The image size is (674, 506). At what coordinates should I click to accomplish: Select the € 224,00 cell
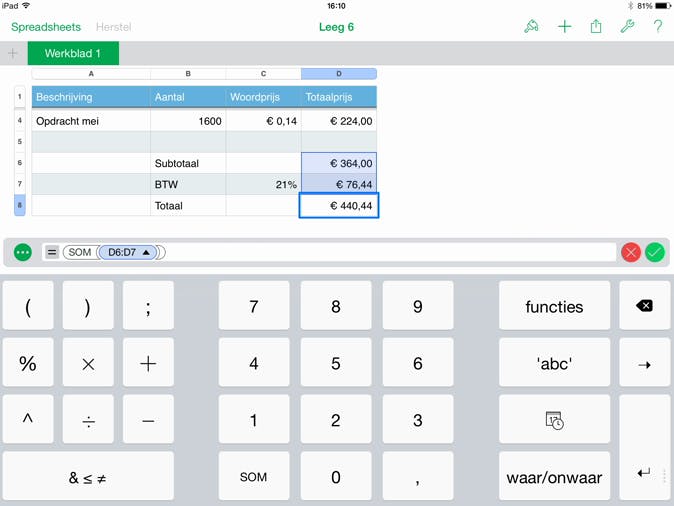(339, 121)
